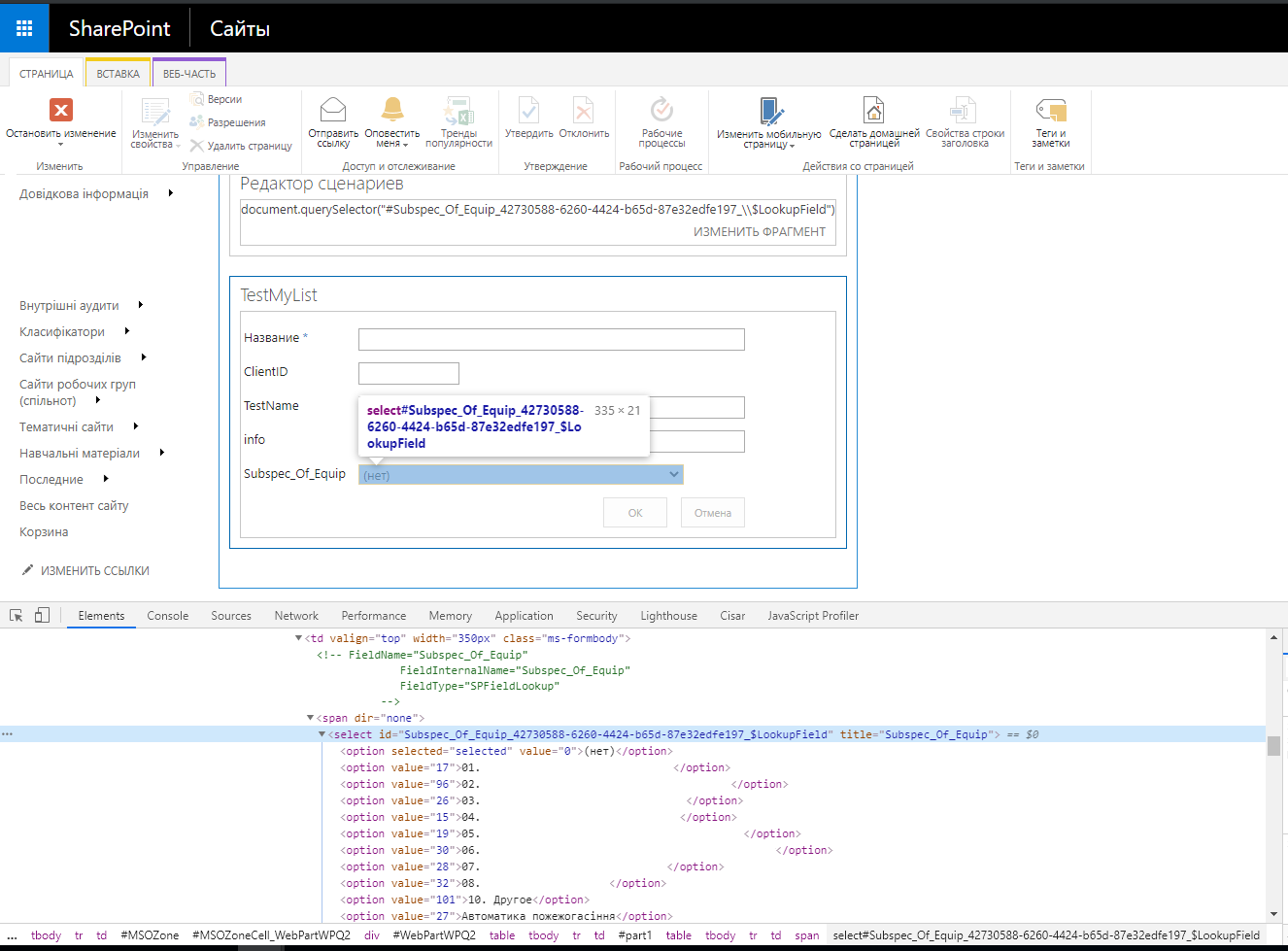Expand Сайти підрозділів navigation arrow
This screenshot has height=951, width=1288.
click(x=144, y=357)
